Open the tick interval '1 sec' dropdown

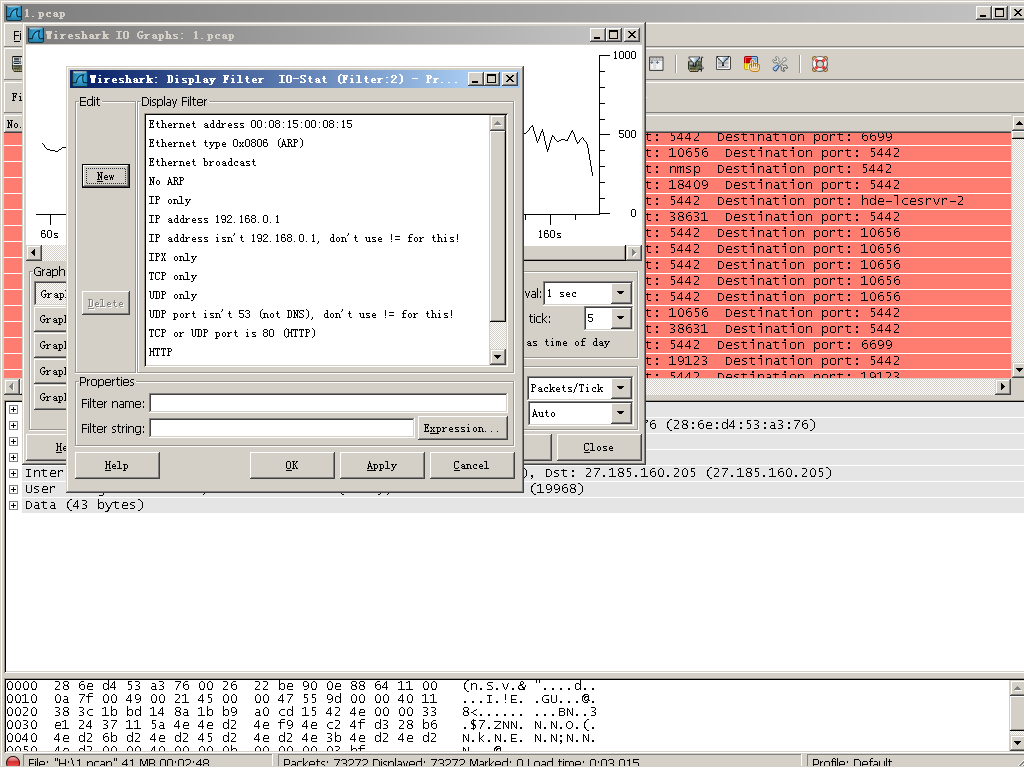[x=620, y=293]
